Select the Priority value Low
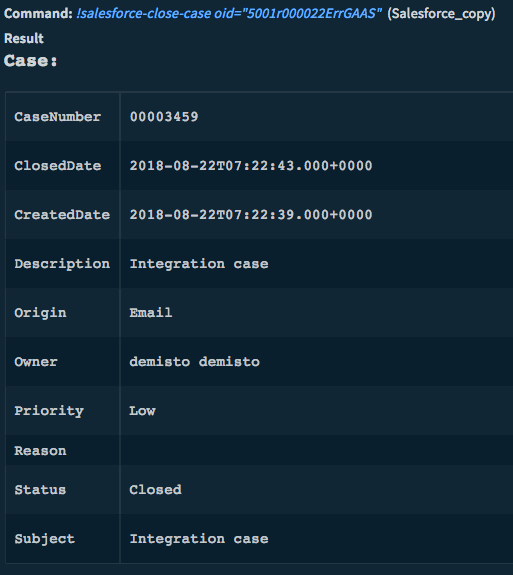 pos(142,410)
